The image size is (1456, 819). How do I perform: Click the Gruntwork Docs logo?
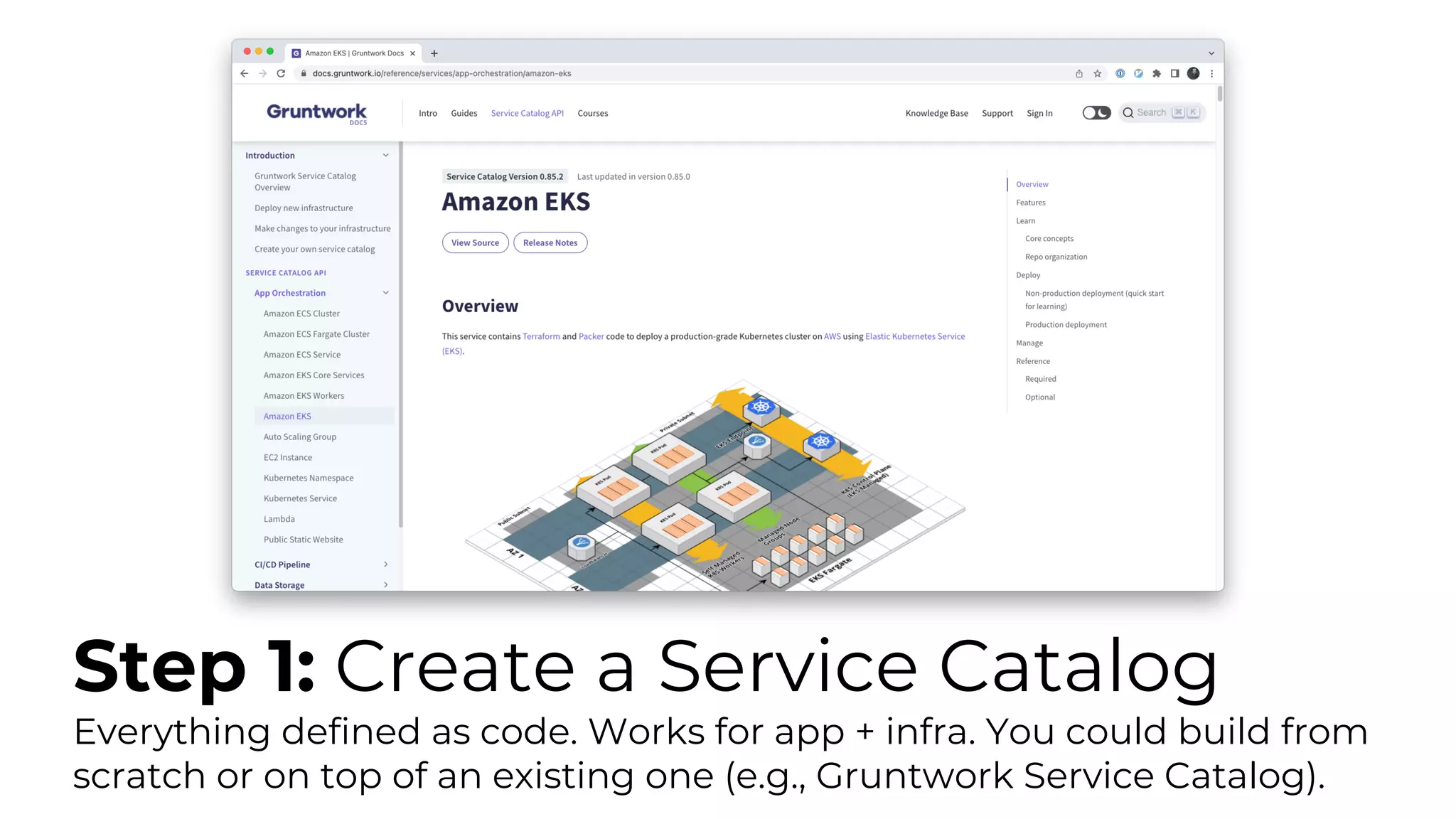click(317, 114)
